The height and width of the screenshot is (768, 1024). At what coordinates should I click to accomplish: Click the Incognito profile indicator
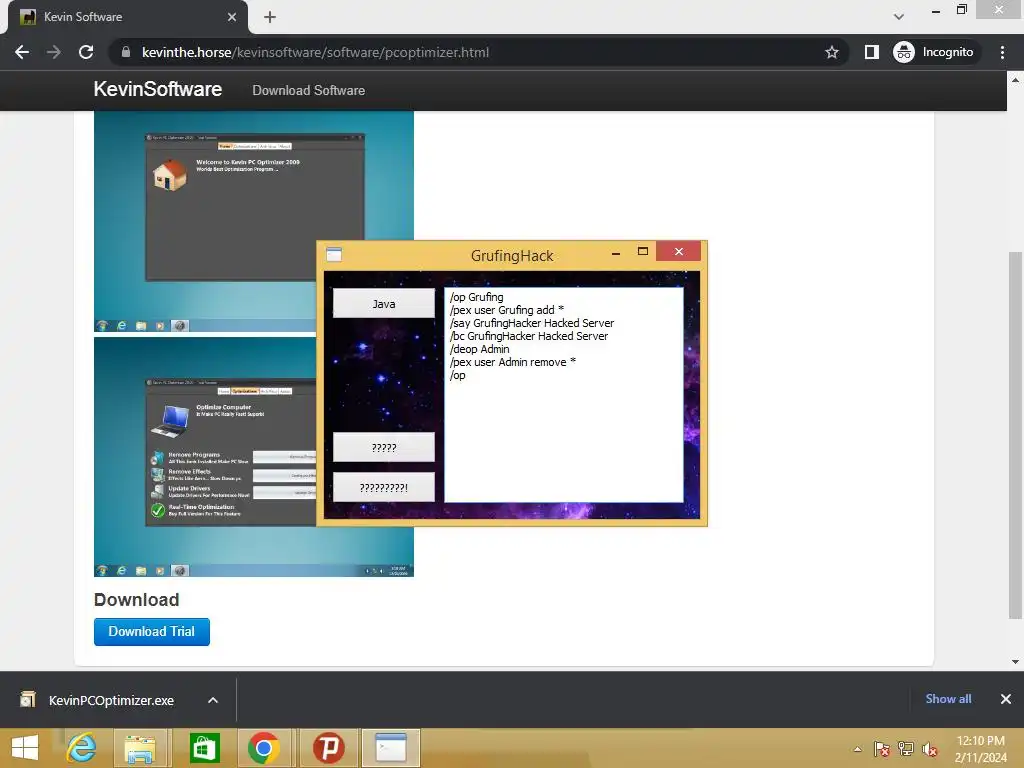coord(934,52)
